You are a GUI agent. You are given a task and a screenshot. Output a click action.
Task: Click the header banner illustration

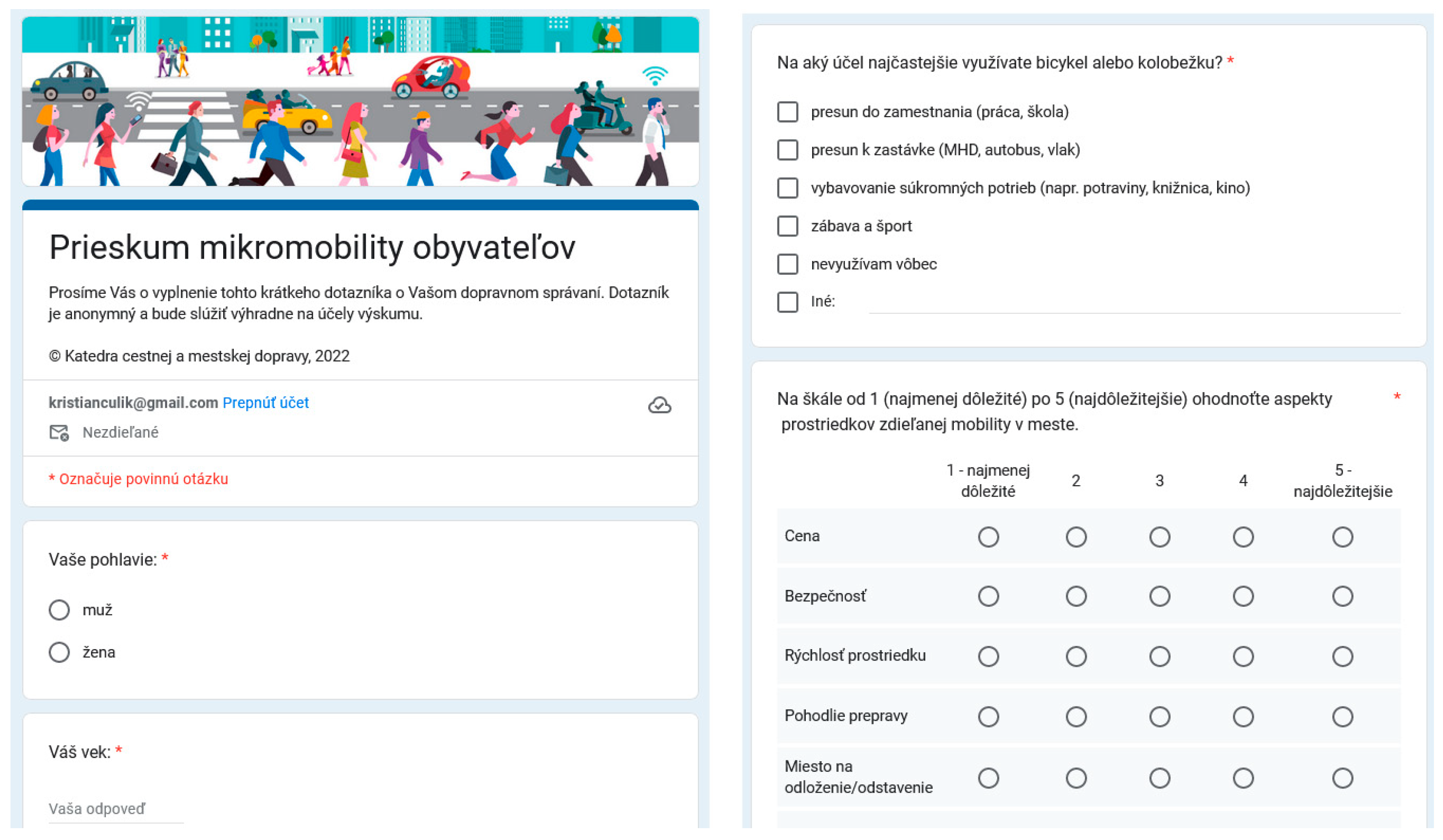[360, 101]
